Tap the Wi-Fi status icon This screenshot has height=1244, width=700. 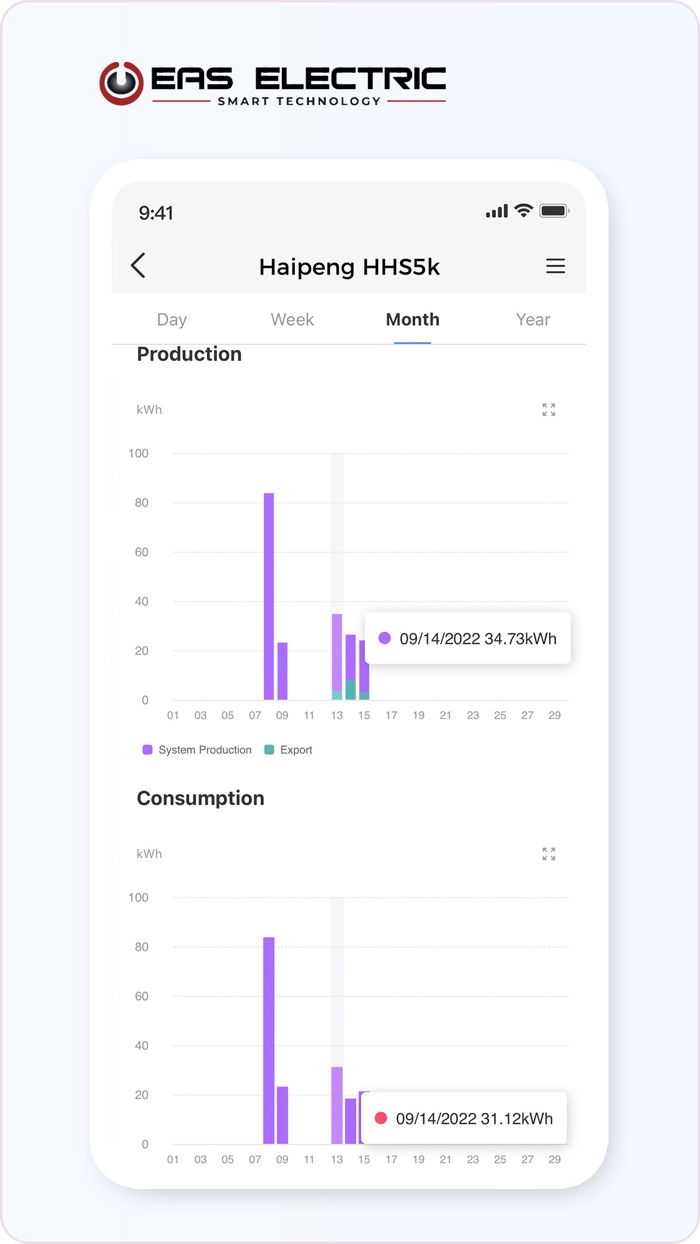click(523, 211)
